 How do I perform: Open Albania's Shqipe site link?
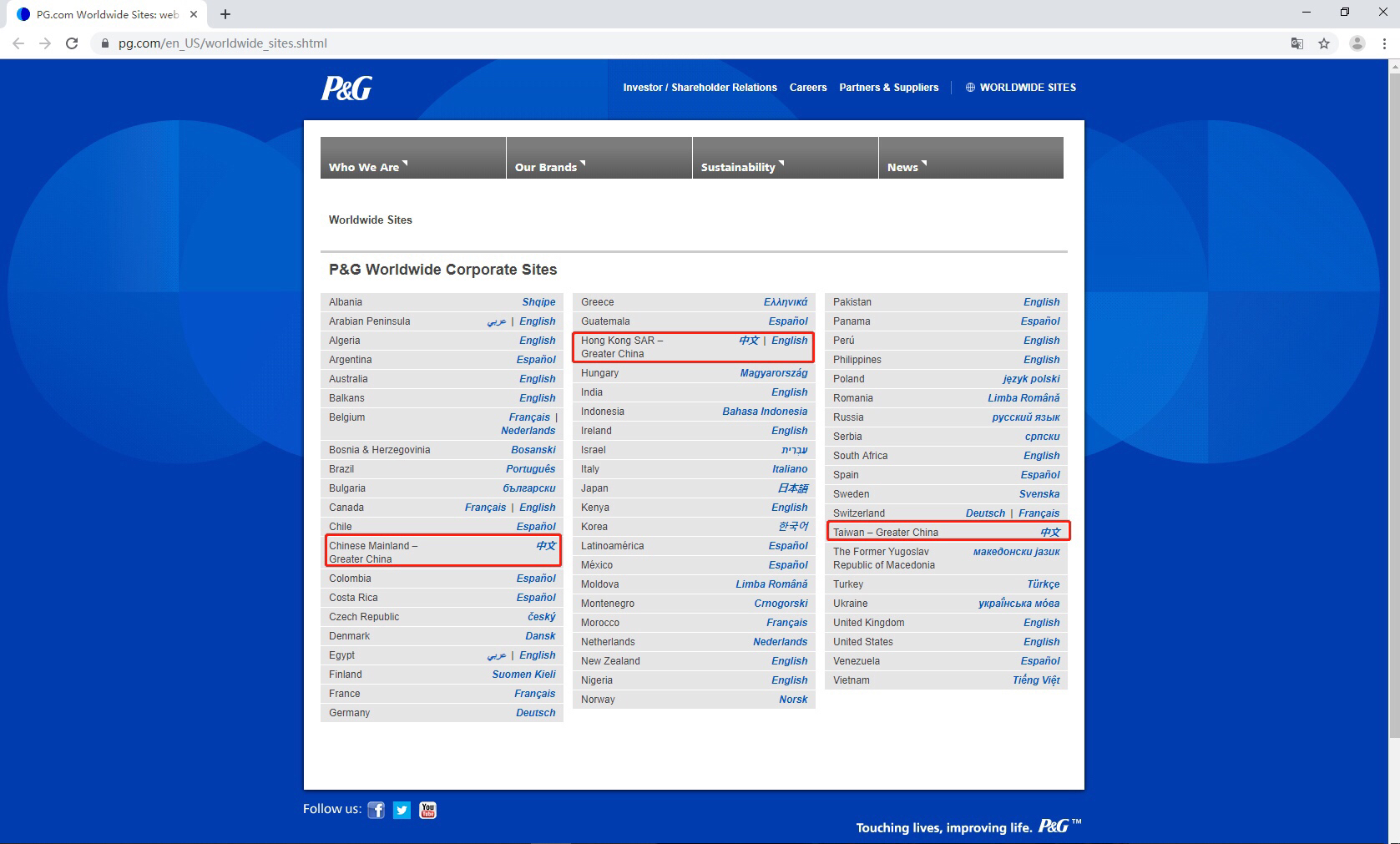click(x=538, y=302)
